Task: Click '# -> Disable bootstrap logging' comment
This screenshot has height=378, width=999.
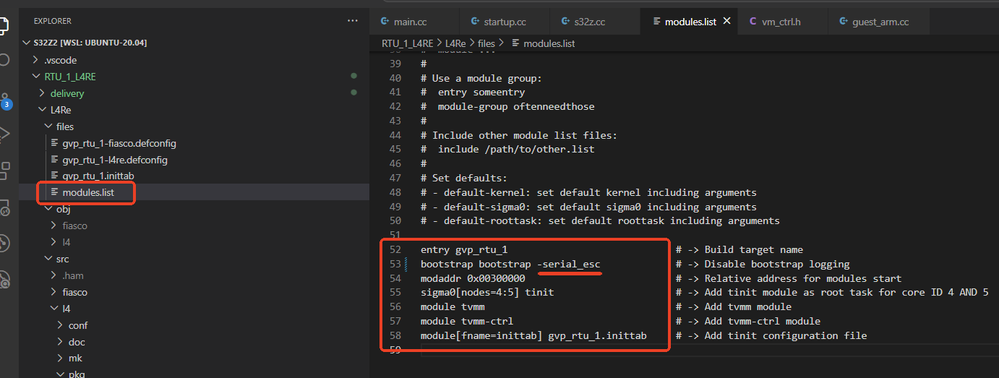Action: (x=763, y=264)
